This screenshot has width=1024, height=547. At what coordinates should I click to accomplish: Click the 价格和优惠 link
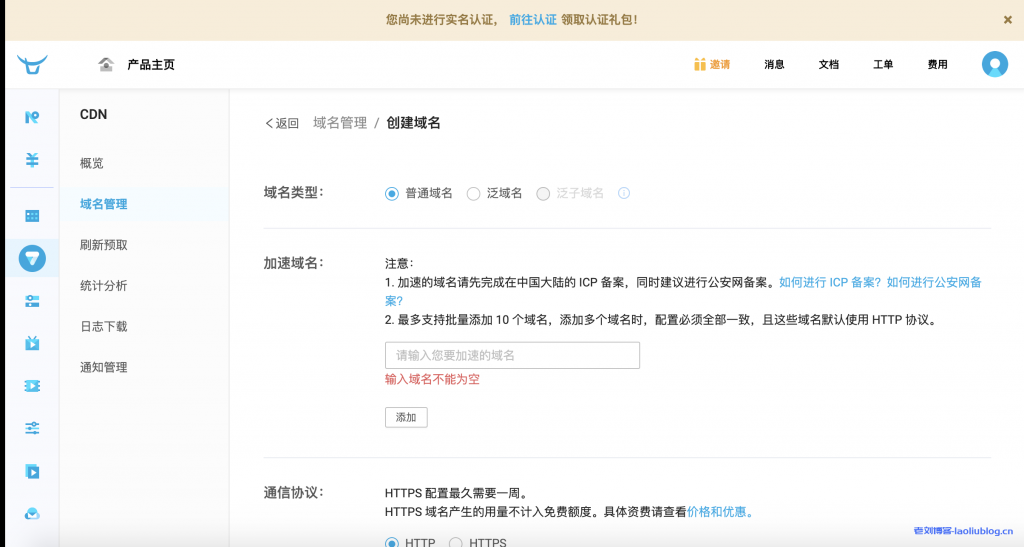720,512
